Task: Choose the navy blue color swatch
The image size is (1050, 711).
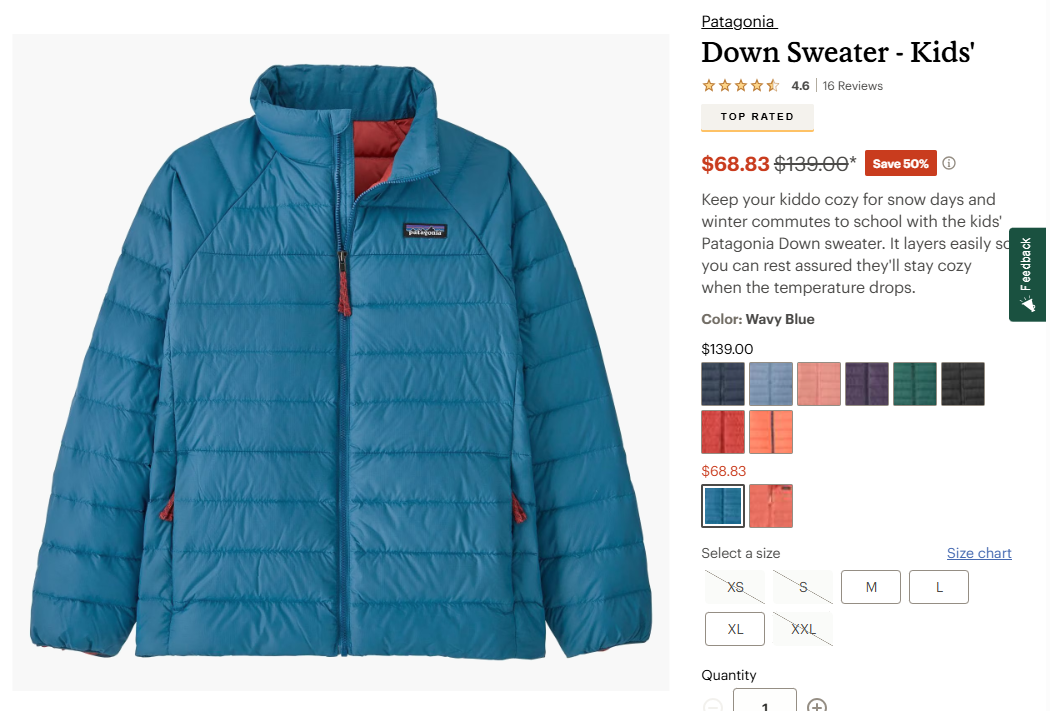Action: (723, 384)
